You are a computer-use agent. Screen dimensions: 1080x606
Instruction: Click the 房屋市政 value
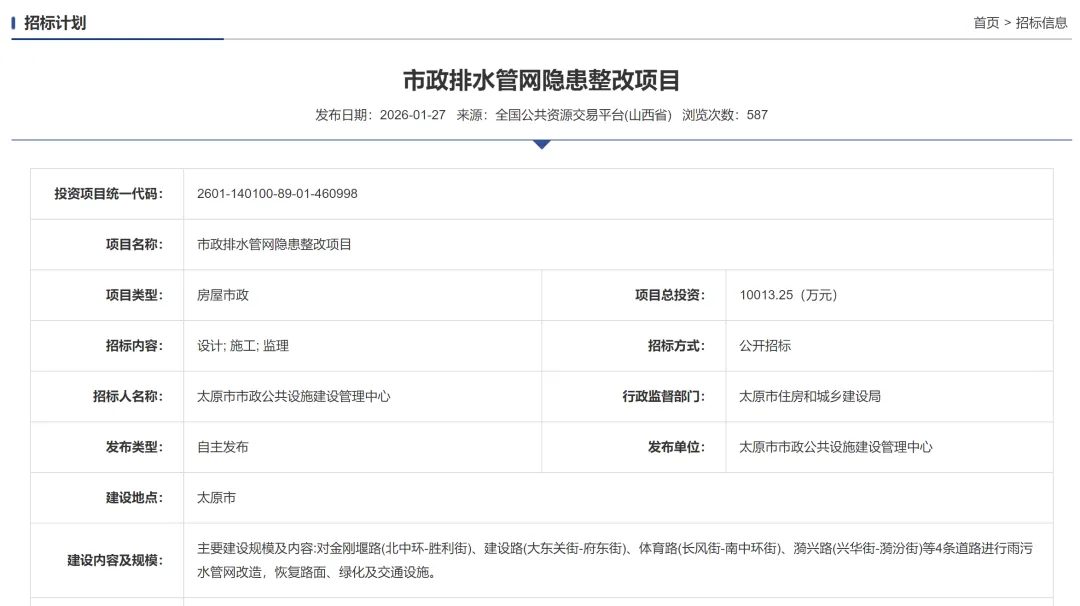[222, 295]
